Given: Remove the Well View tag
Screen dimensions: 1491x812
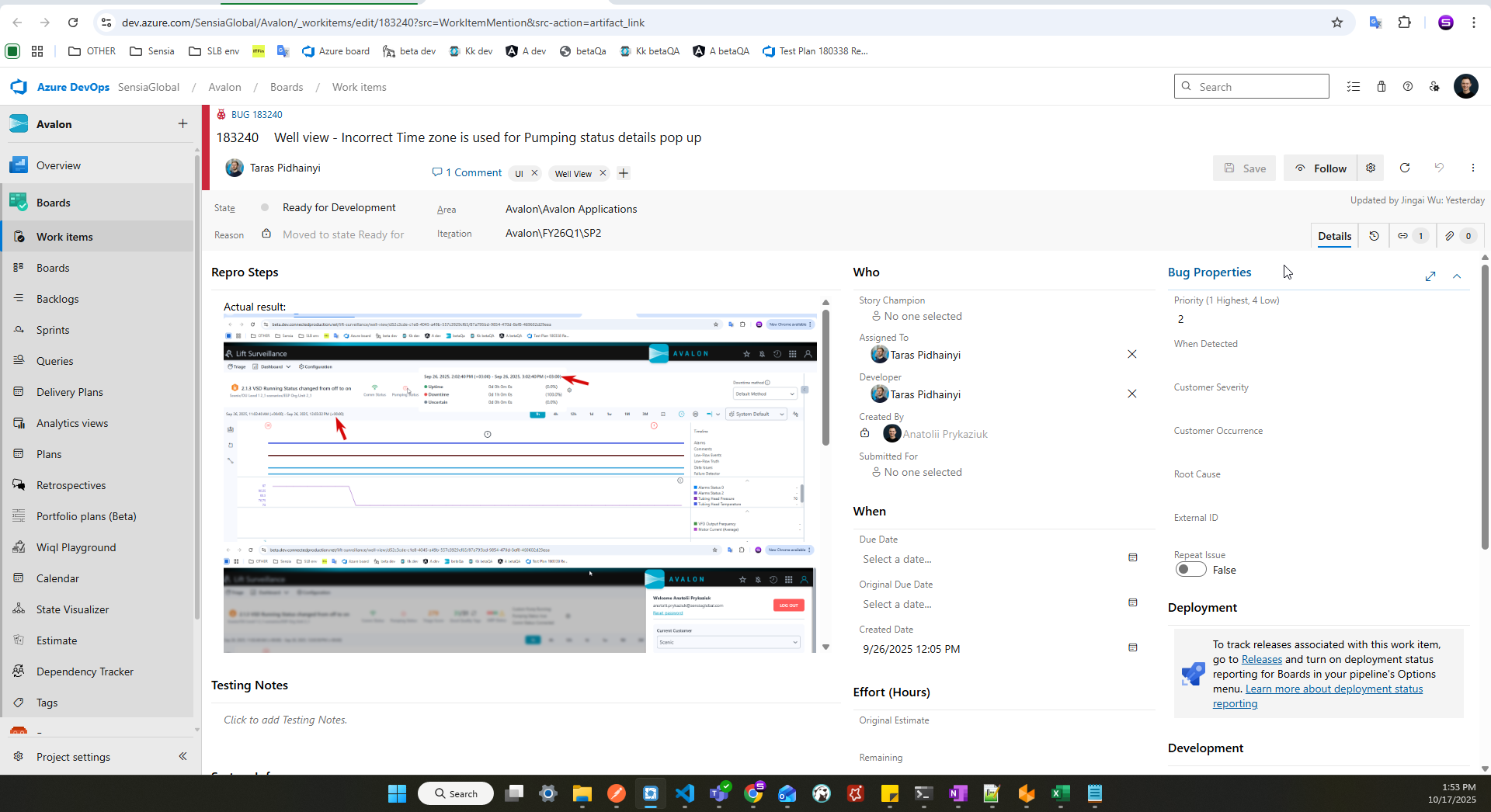Looking at the screenshot, I should (x=603, y=173).
